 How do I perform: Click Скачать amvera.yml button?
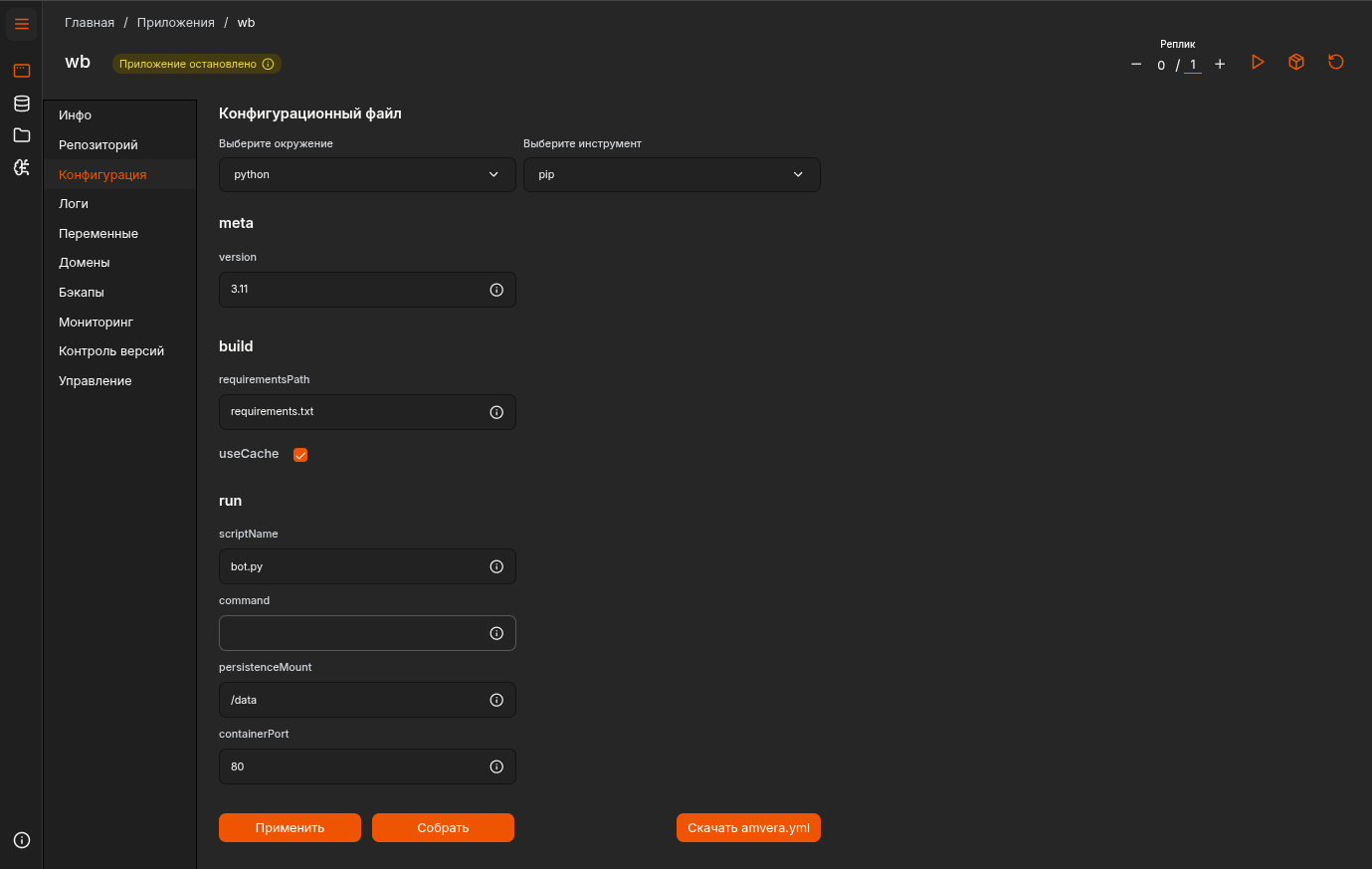click(x=748, y=828)
